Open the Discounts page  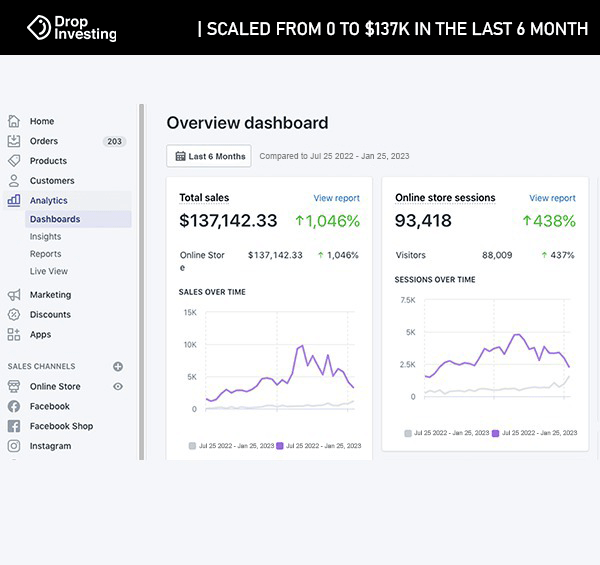click(x=50, y=314)
